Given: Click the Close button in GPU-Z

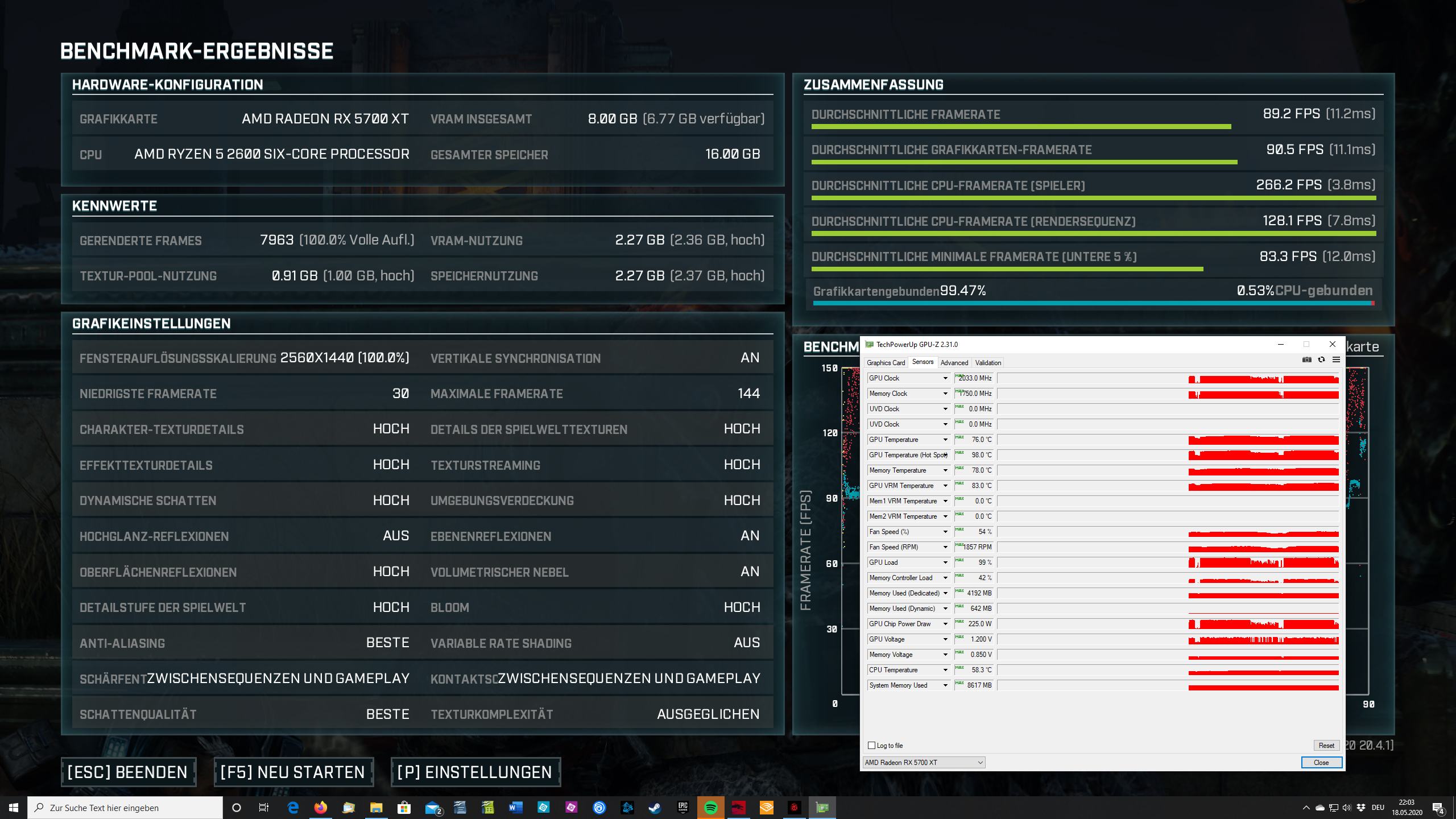Looking at the screenshot, I should click(x=1321, y=763).
